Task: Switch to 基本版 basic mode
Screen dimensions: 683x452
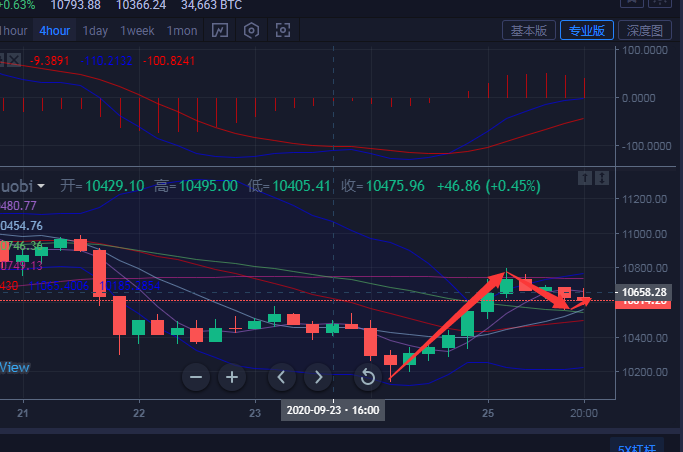Action: pos(529,30)
